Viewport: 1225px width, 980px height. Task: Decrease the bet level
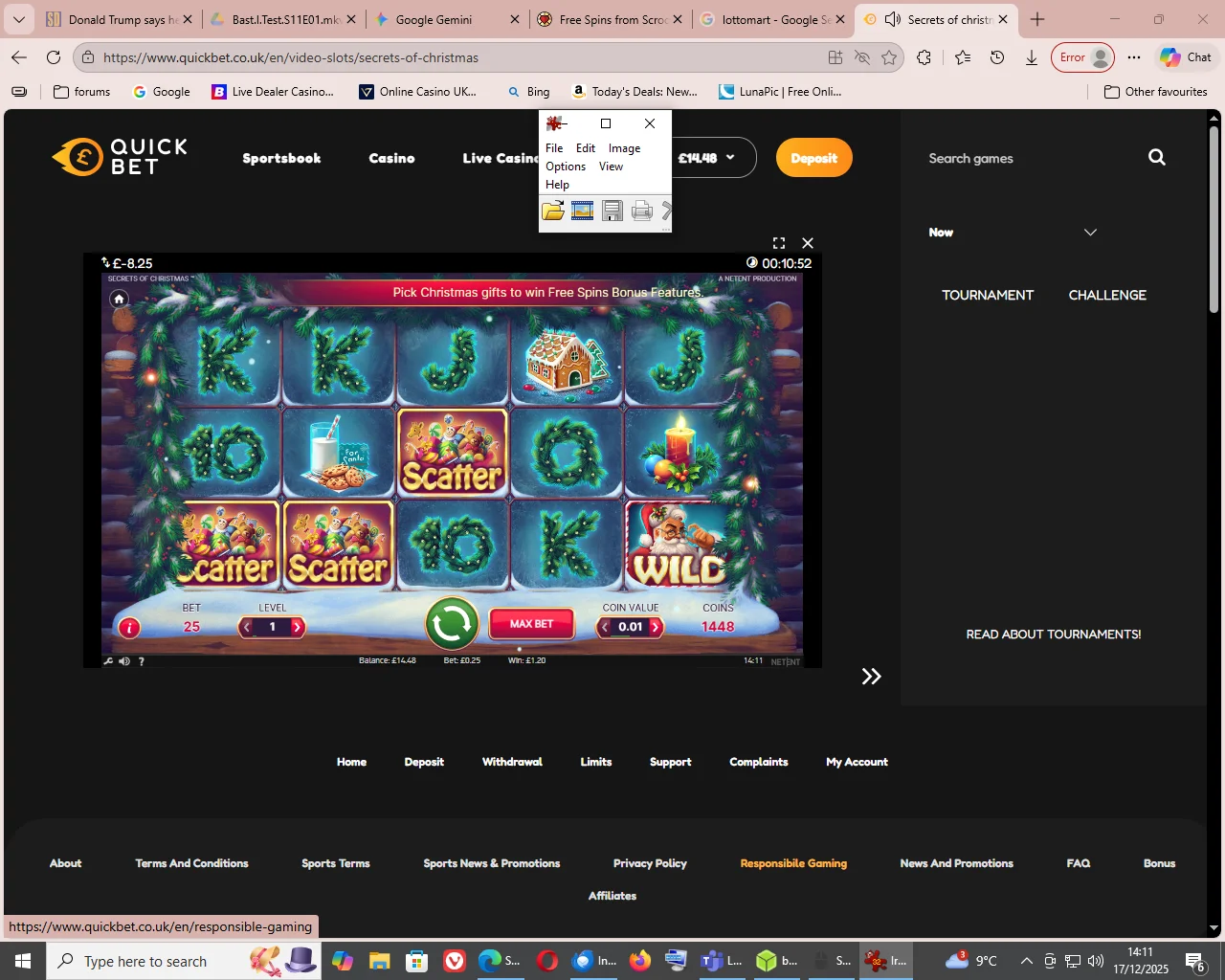point(247,627)
